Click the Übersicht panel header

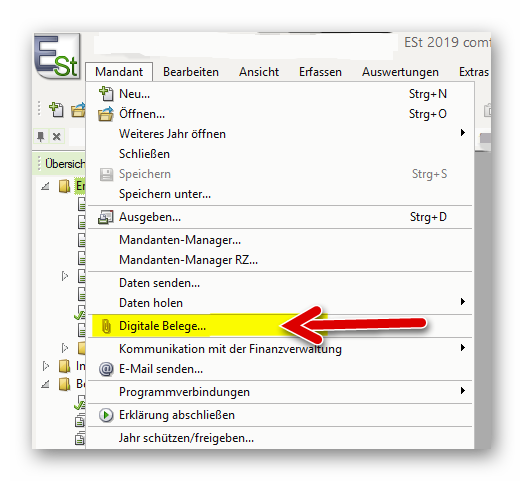pos(60,163)
